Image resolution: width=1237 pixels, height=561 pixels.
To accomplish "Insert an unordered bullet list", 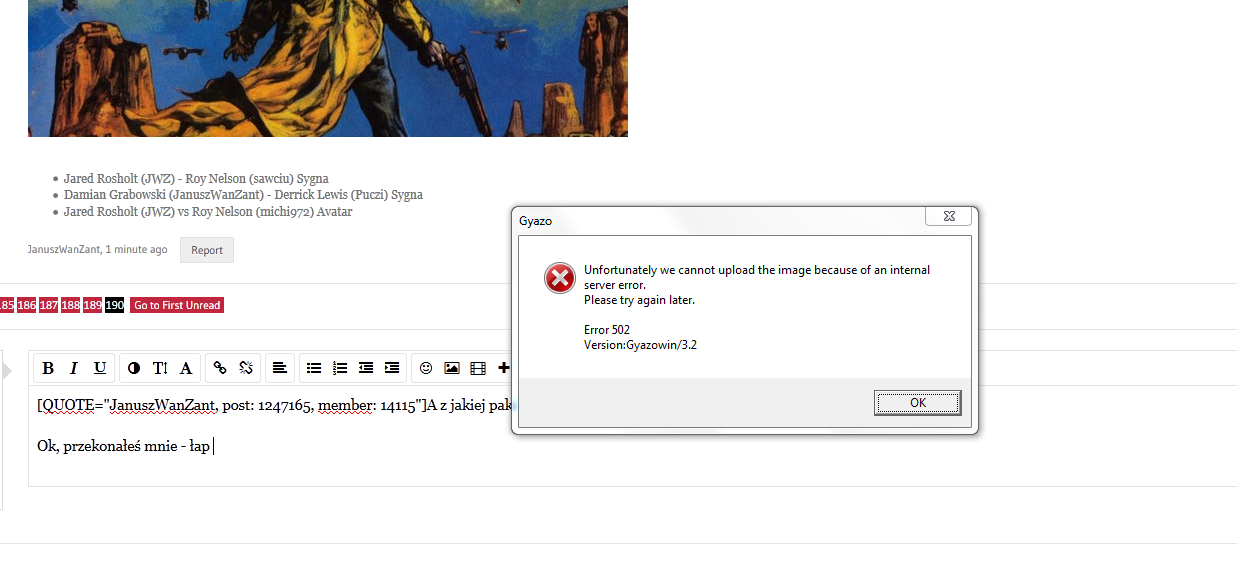I will pos(314,368).
